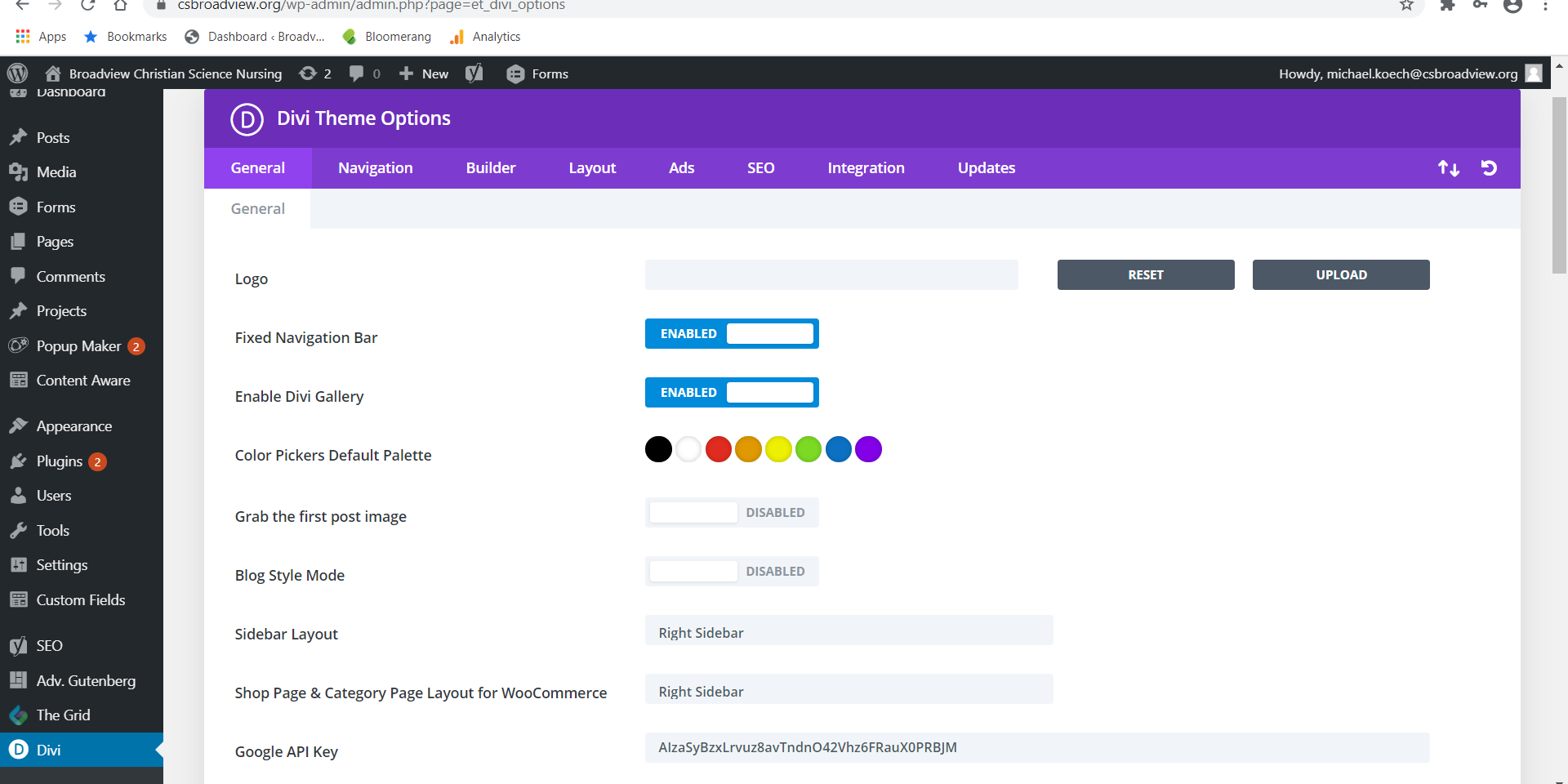Open the comments bubble icon in the admin bar
1568x784 pixels.
click(359, 73)
